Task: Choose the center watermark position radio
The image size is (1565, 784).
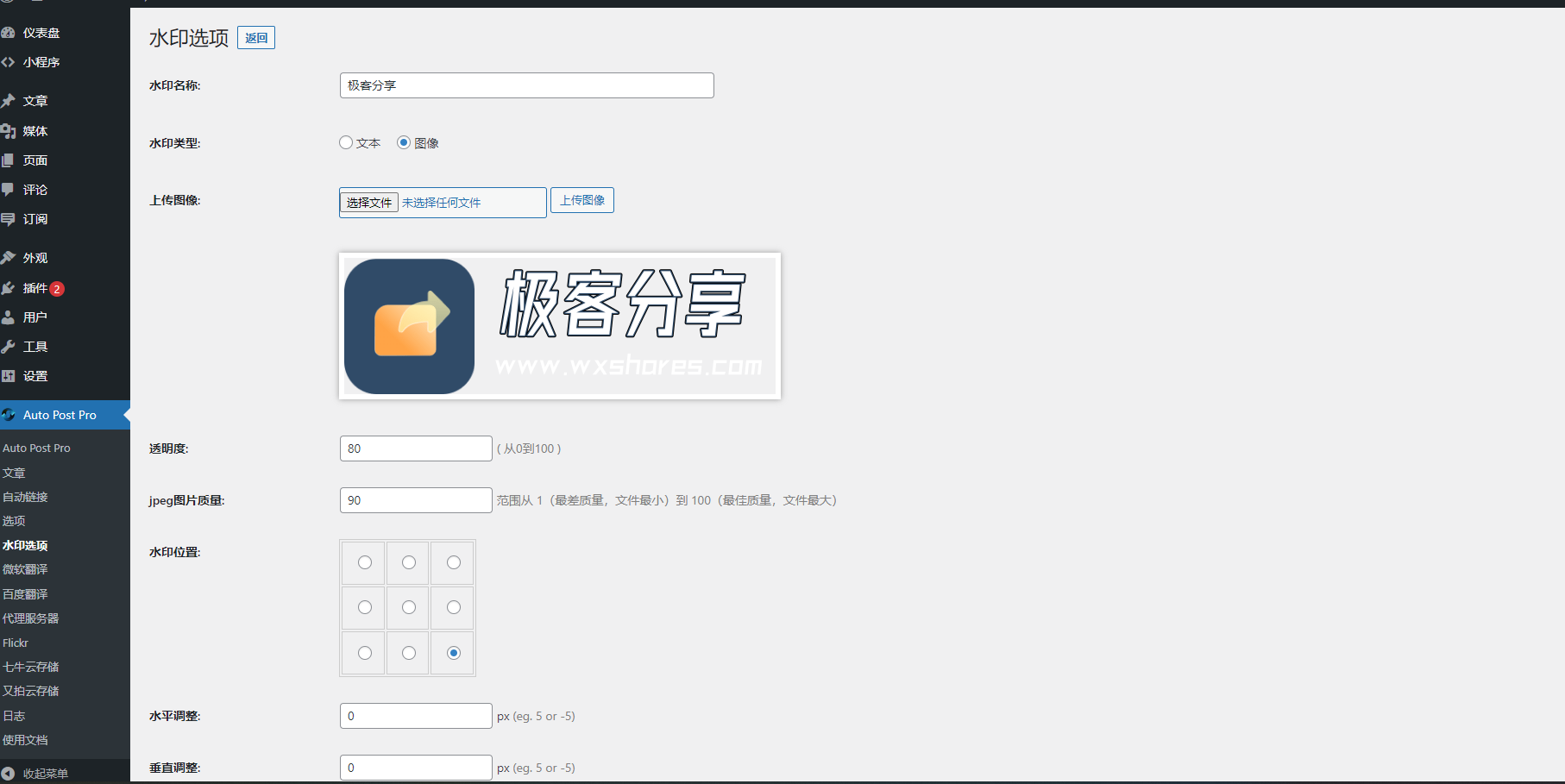Action: (x=407, y=607)
